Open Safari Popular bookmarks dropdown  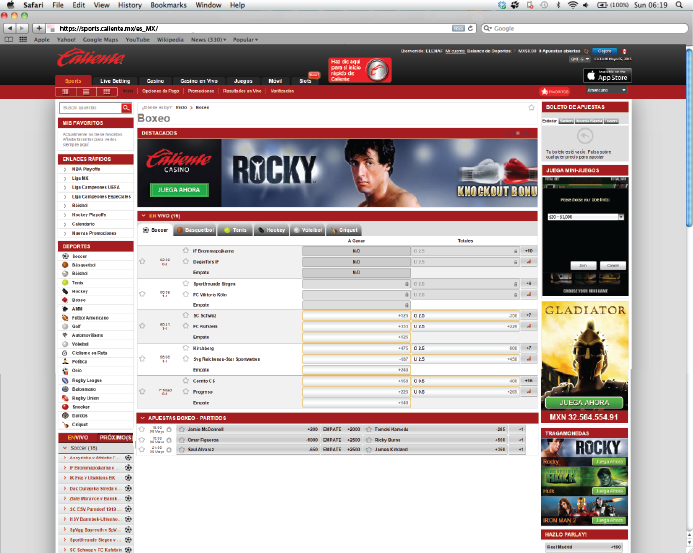(x=245, y=39)
